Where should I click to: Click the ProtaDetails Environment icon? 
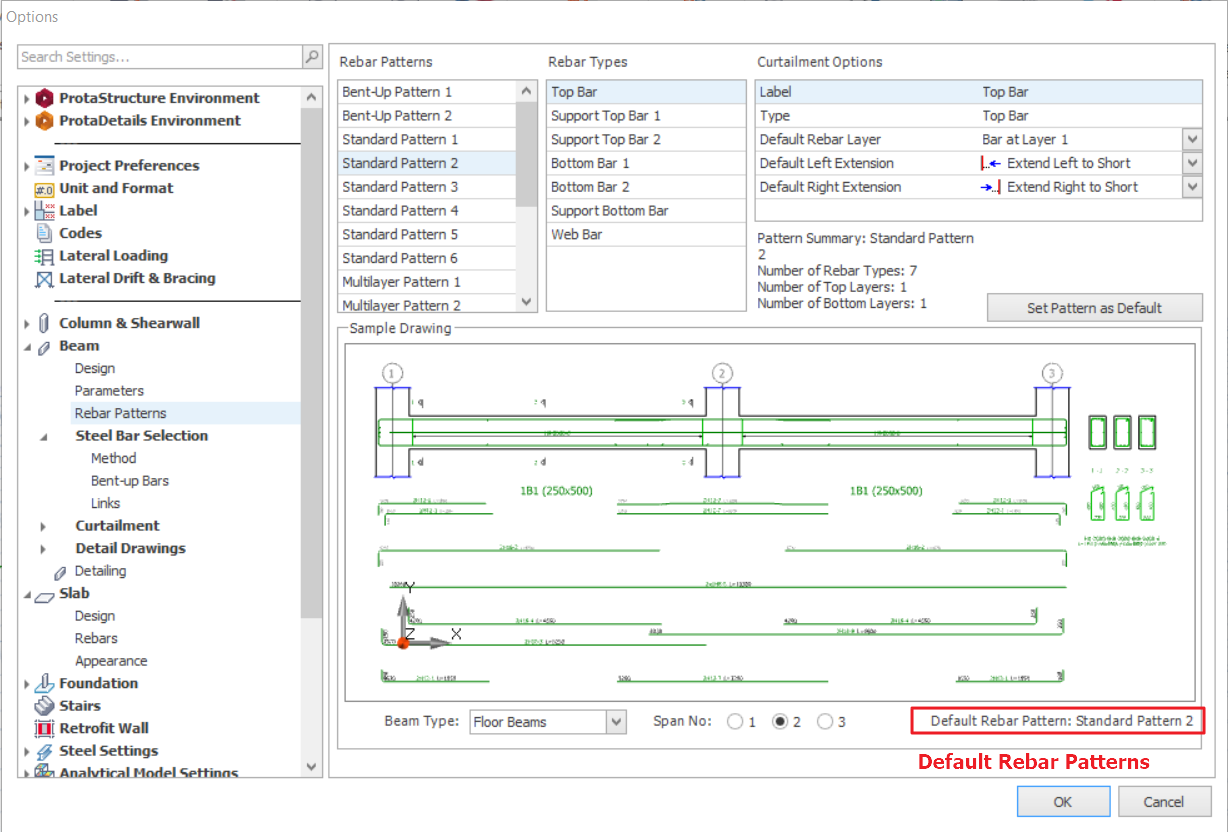(44, 121)
